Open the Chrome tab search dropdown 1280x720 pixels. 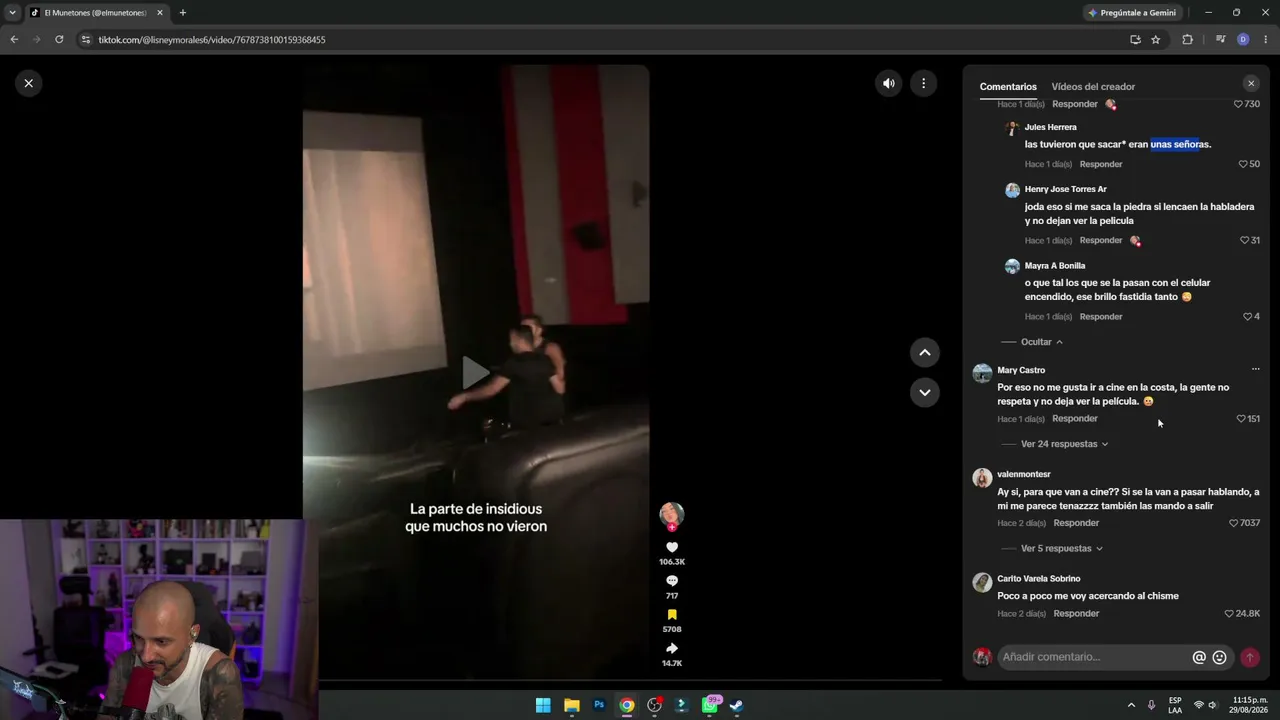(12, 13)
